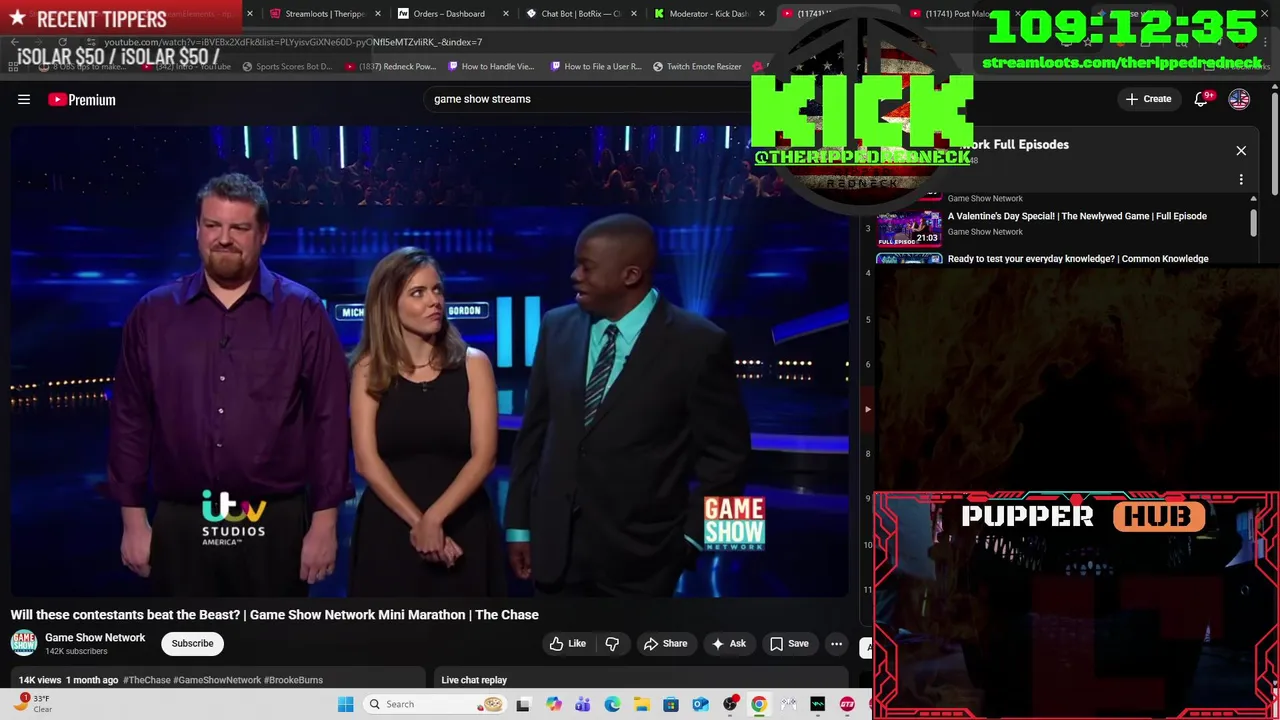The height and width of the screenshot is (720, 1280).
Task: Click Live chat replay header
Action: 474,680
